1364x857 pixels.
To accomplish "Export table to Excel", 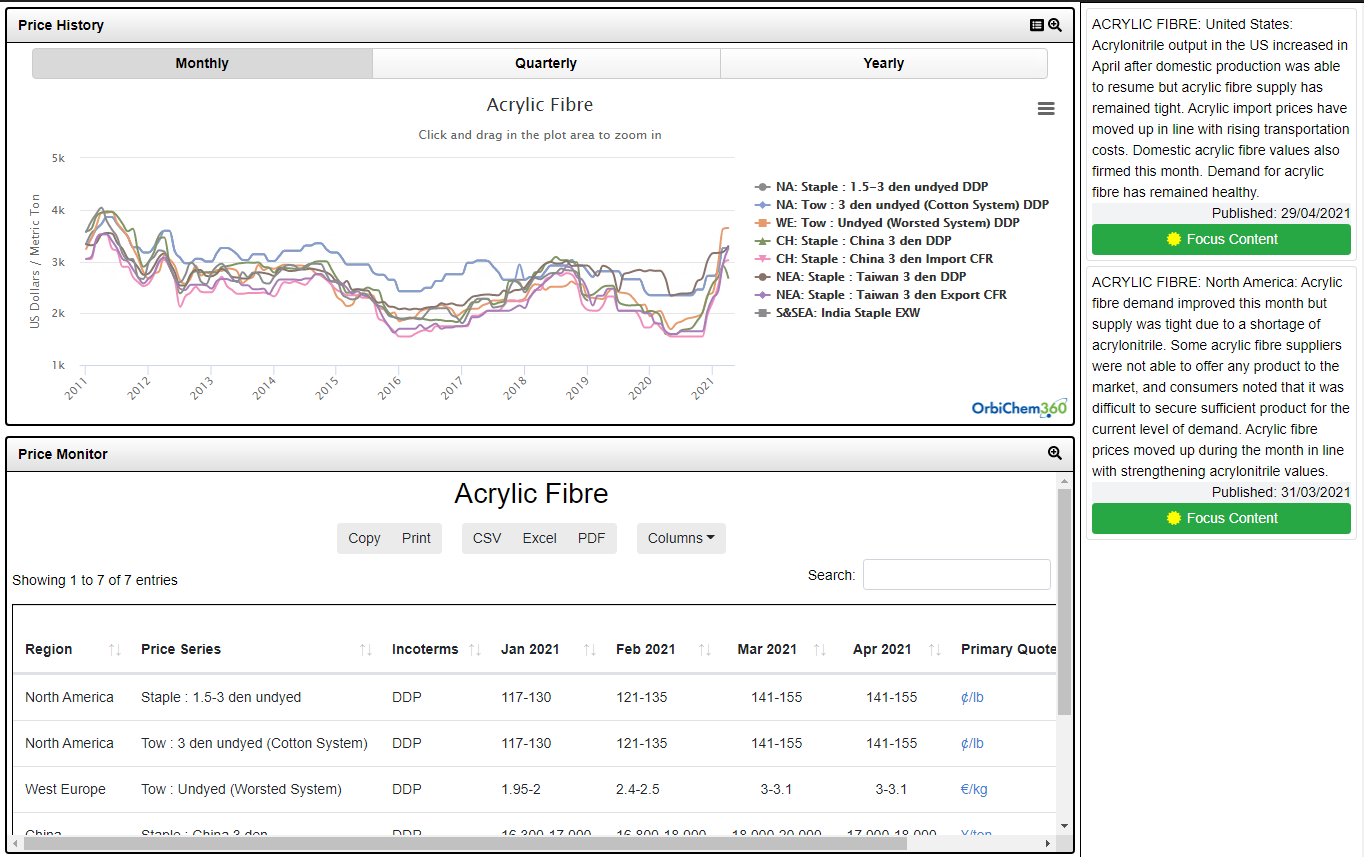I will pos(539,538).
